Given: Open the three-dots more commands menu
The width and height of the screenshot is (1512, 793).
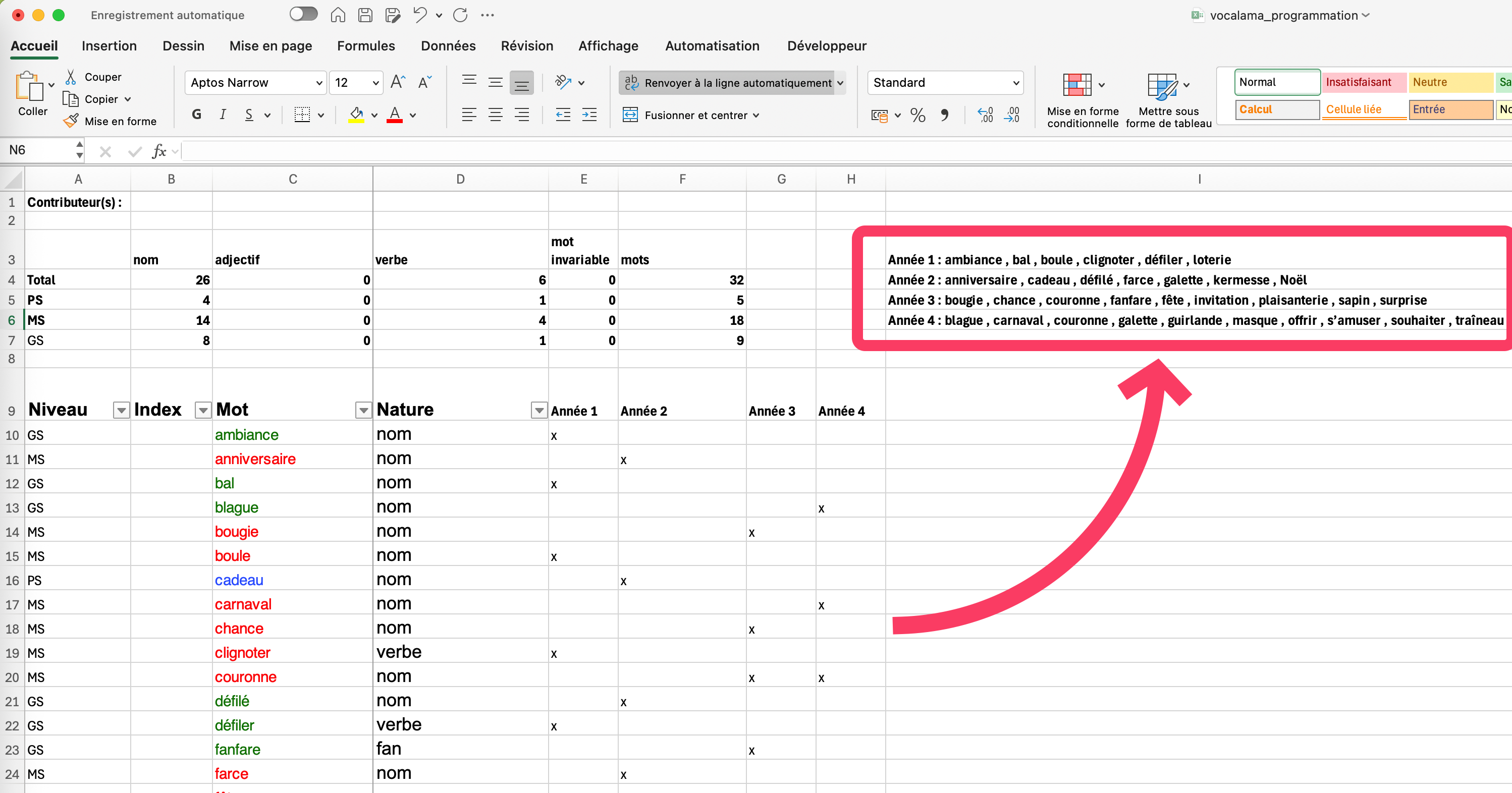Looking at the screenshot, I should pos(487,15).
